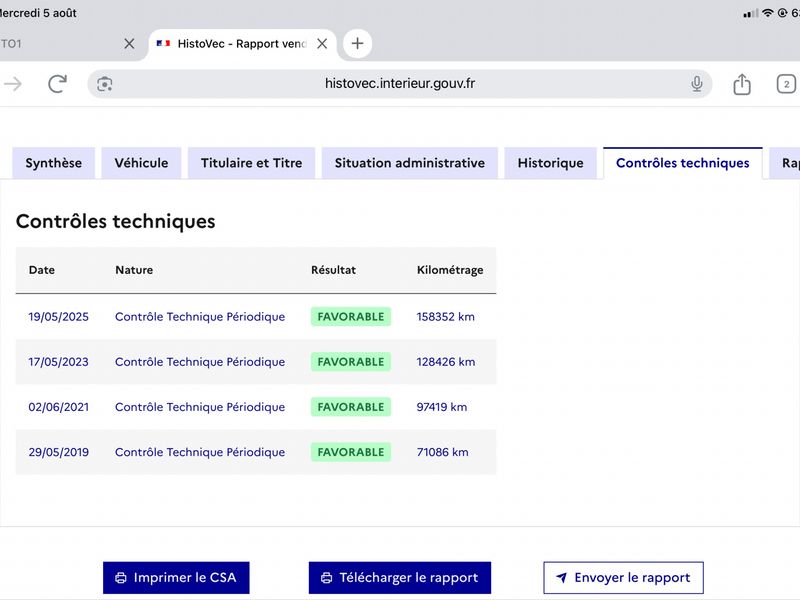Click the 158352 km mileage value
Image resolution: width=800 pixels, height=600 pixels.
tap(445, 316)
